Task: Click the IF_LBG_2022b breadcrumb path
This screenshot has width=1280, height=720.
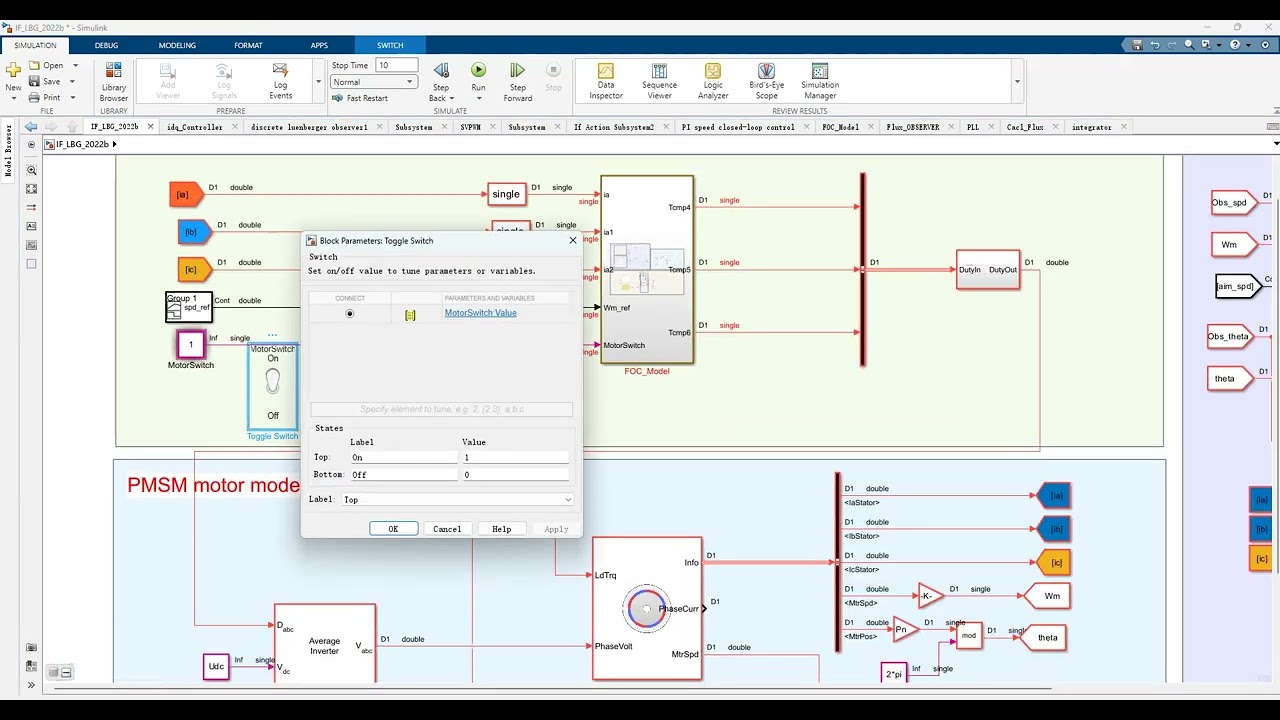Action: coord(84,144)
